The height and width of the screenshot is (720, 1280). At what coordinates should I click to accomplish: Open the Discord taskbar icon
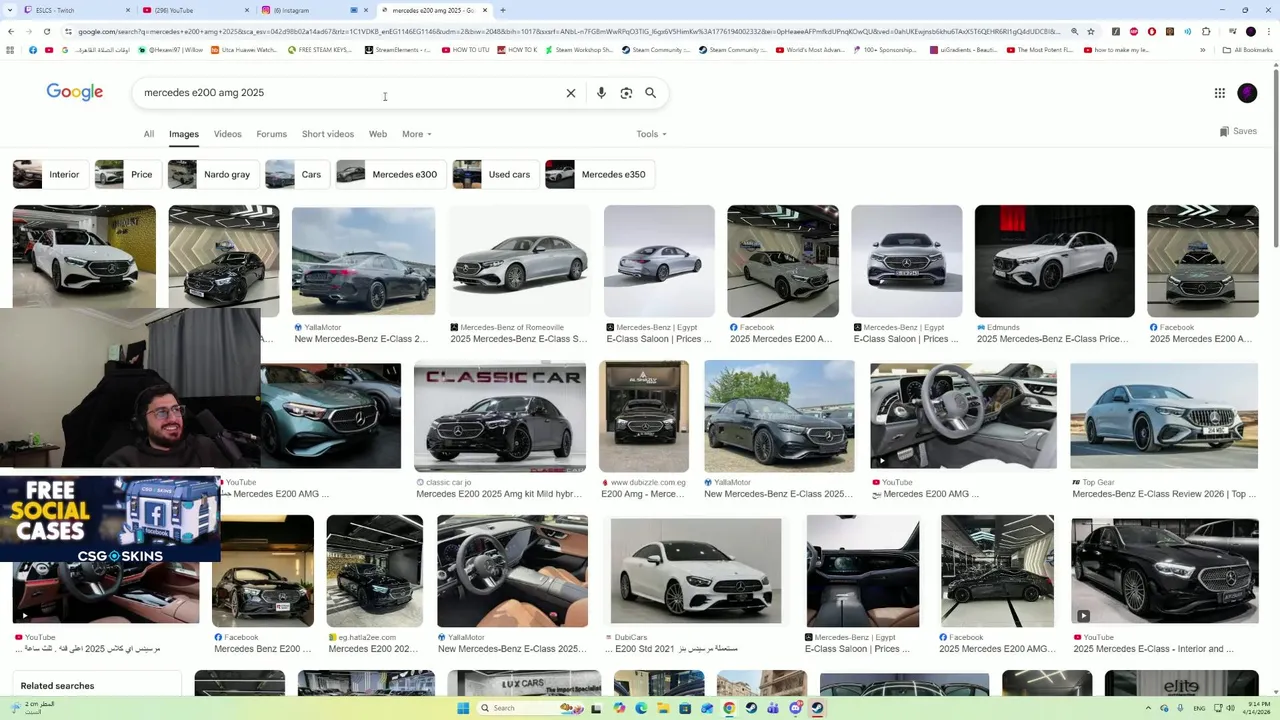795,708
